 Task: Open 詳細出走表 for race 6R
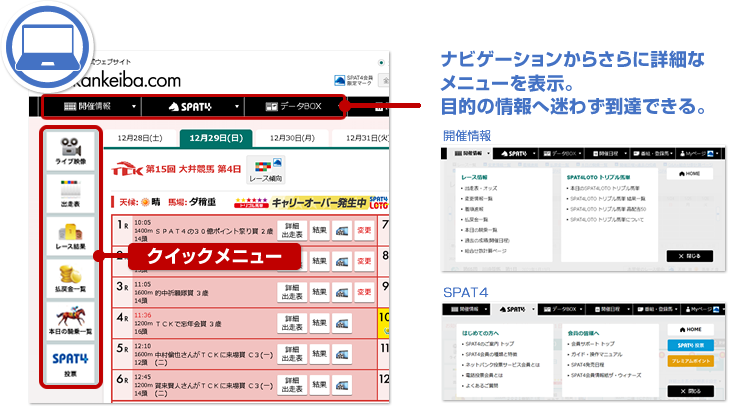tap(292, 385)
